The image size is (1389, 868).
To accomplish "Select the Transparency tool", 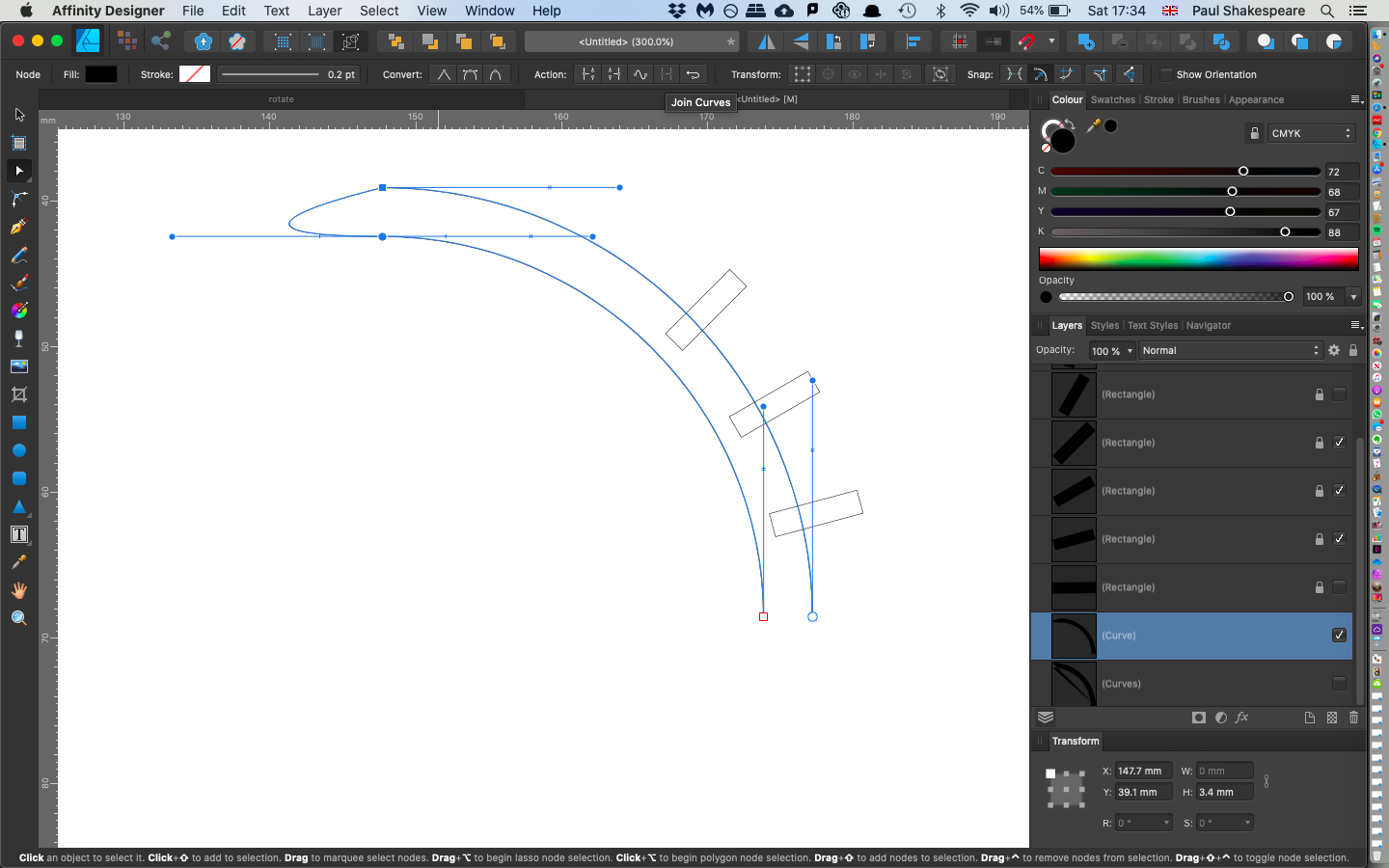I will pos(19,339).
